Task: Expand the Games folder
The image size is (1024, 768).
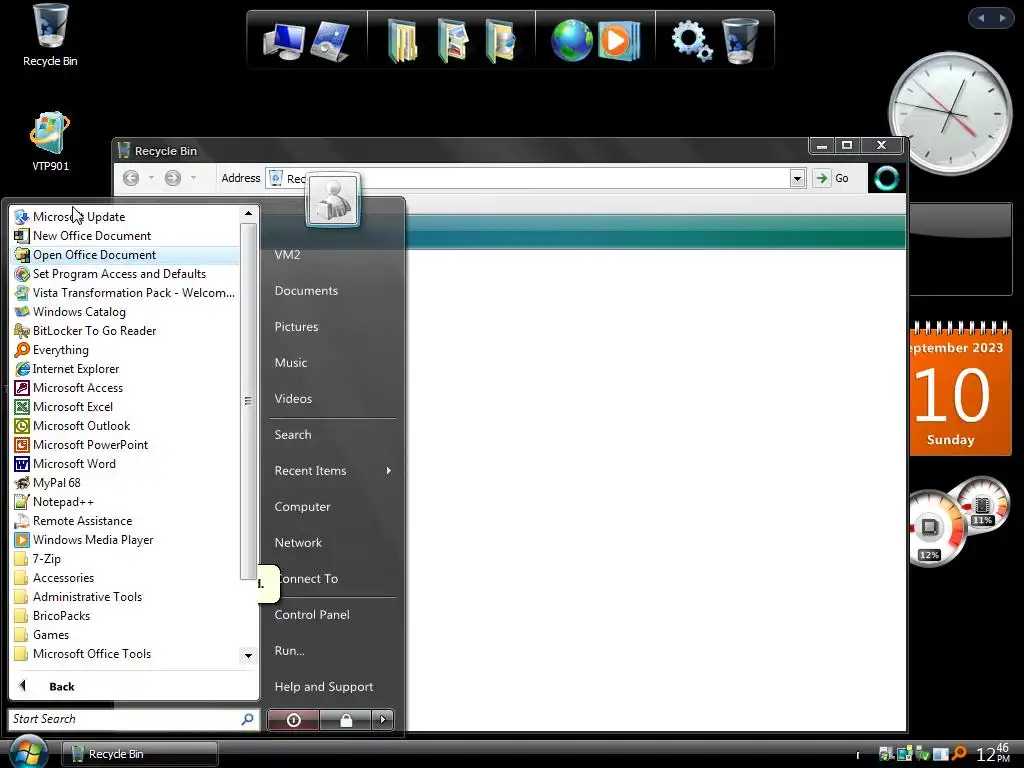Action: coord(126,634)
